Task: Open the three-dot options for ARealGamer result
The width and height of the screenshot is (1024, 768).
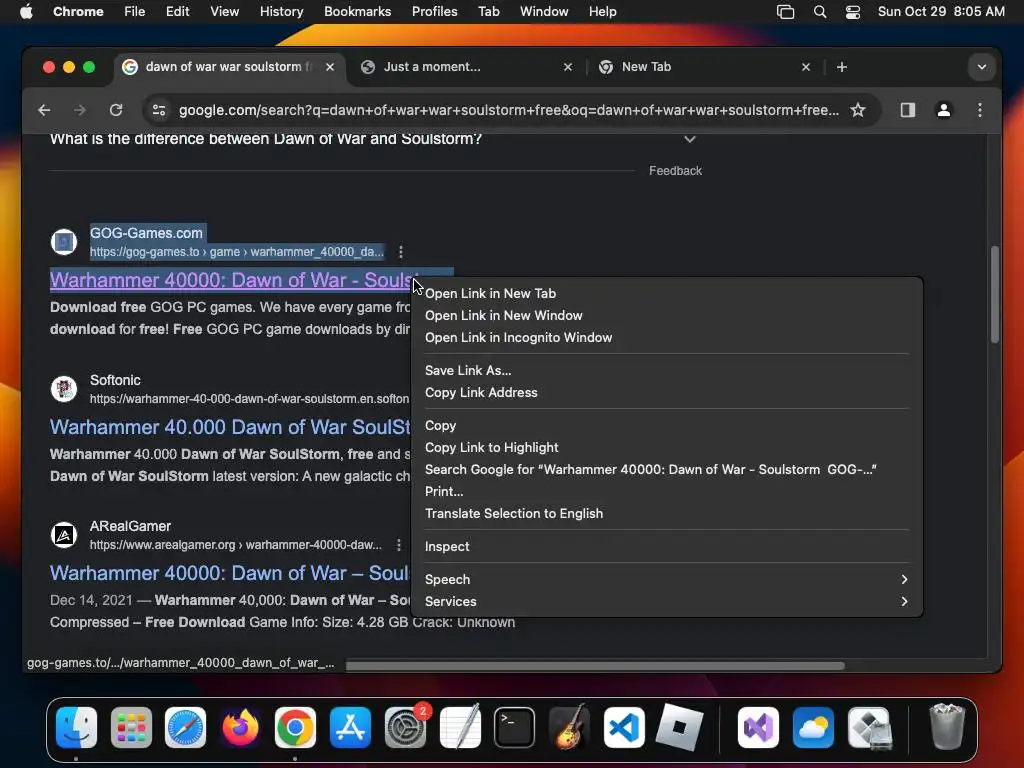Action: pos(398,545)
